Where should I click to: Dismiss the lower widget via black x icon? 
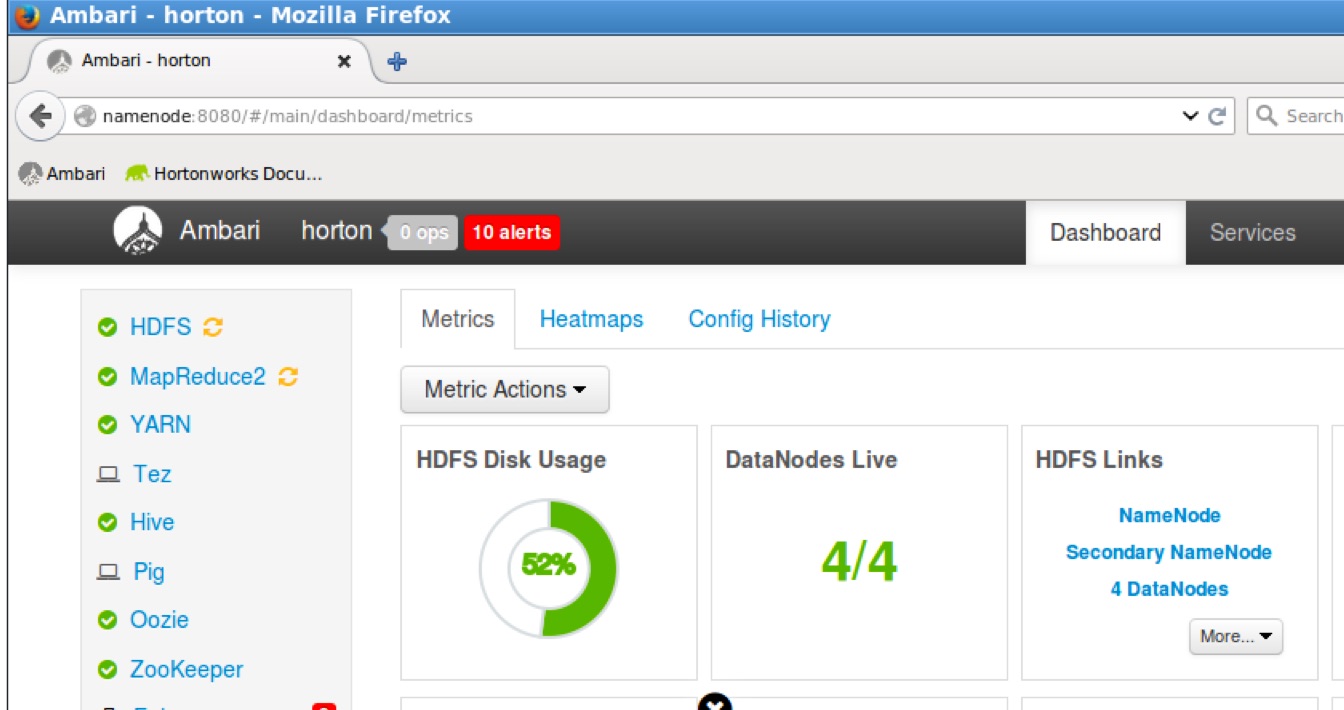point(716,704)
